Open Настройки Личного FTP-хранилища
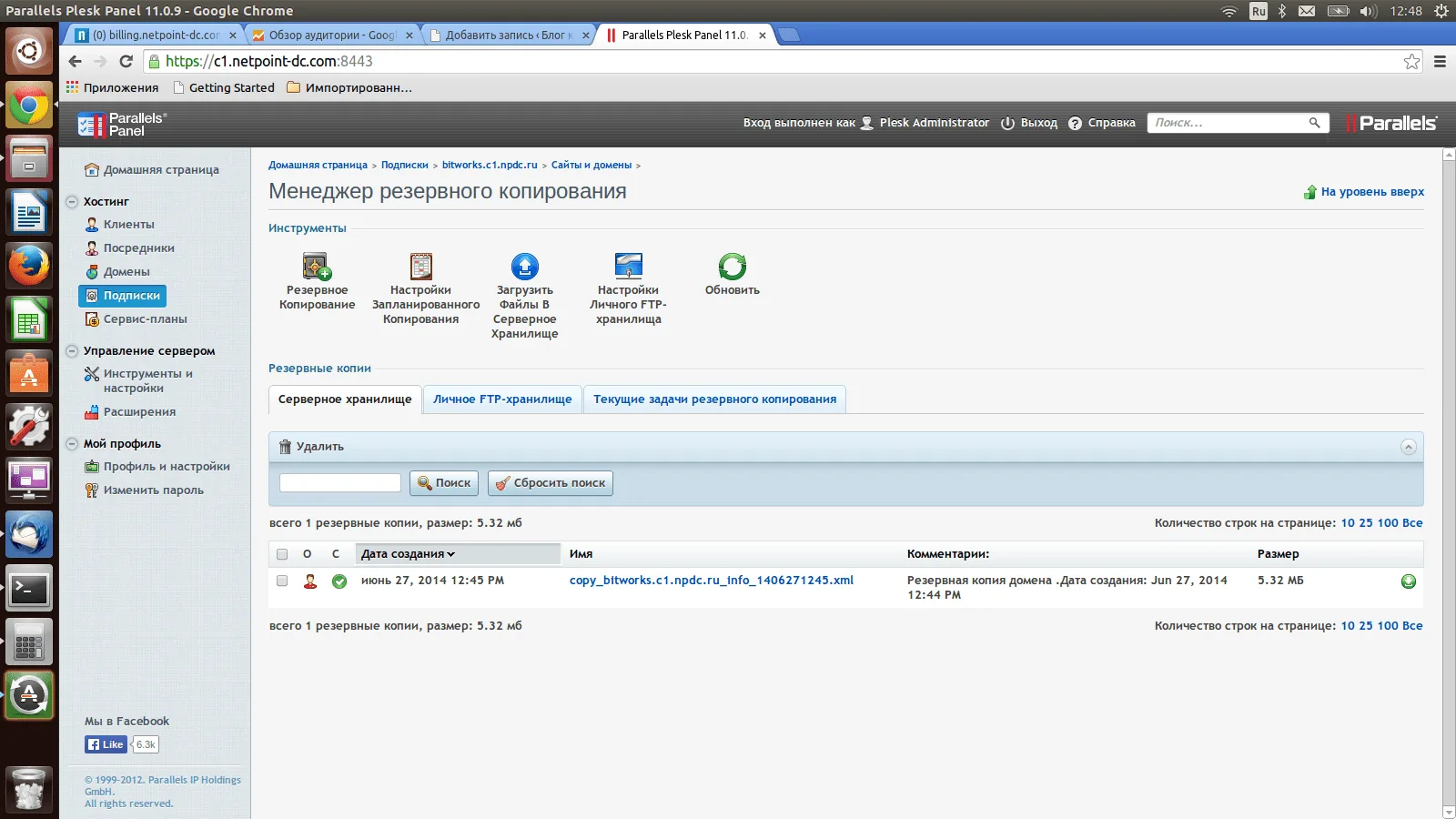 tap(628, 264)
